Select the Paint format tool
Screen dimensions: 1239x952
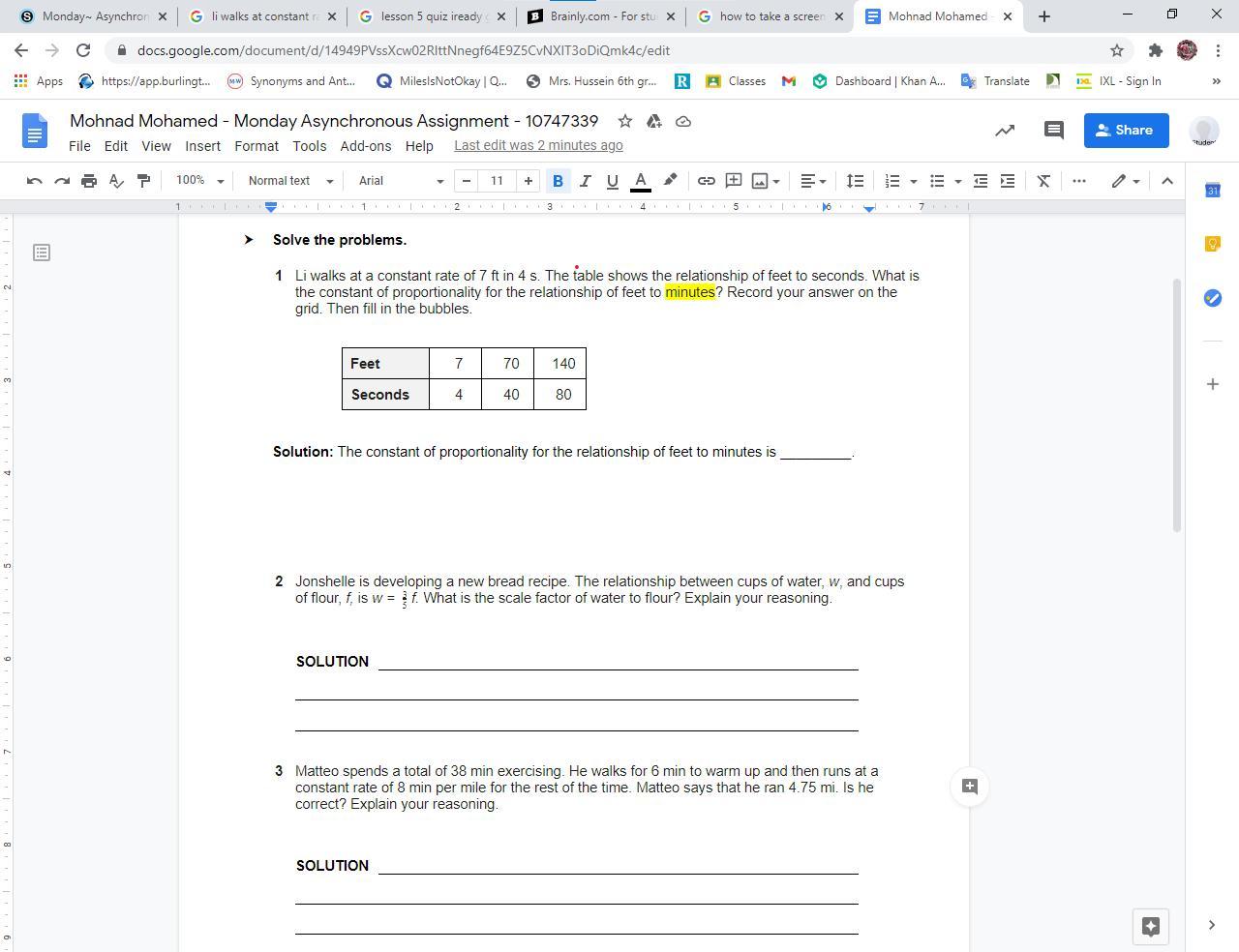143,181
